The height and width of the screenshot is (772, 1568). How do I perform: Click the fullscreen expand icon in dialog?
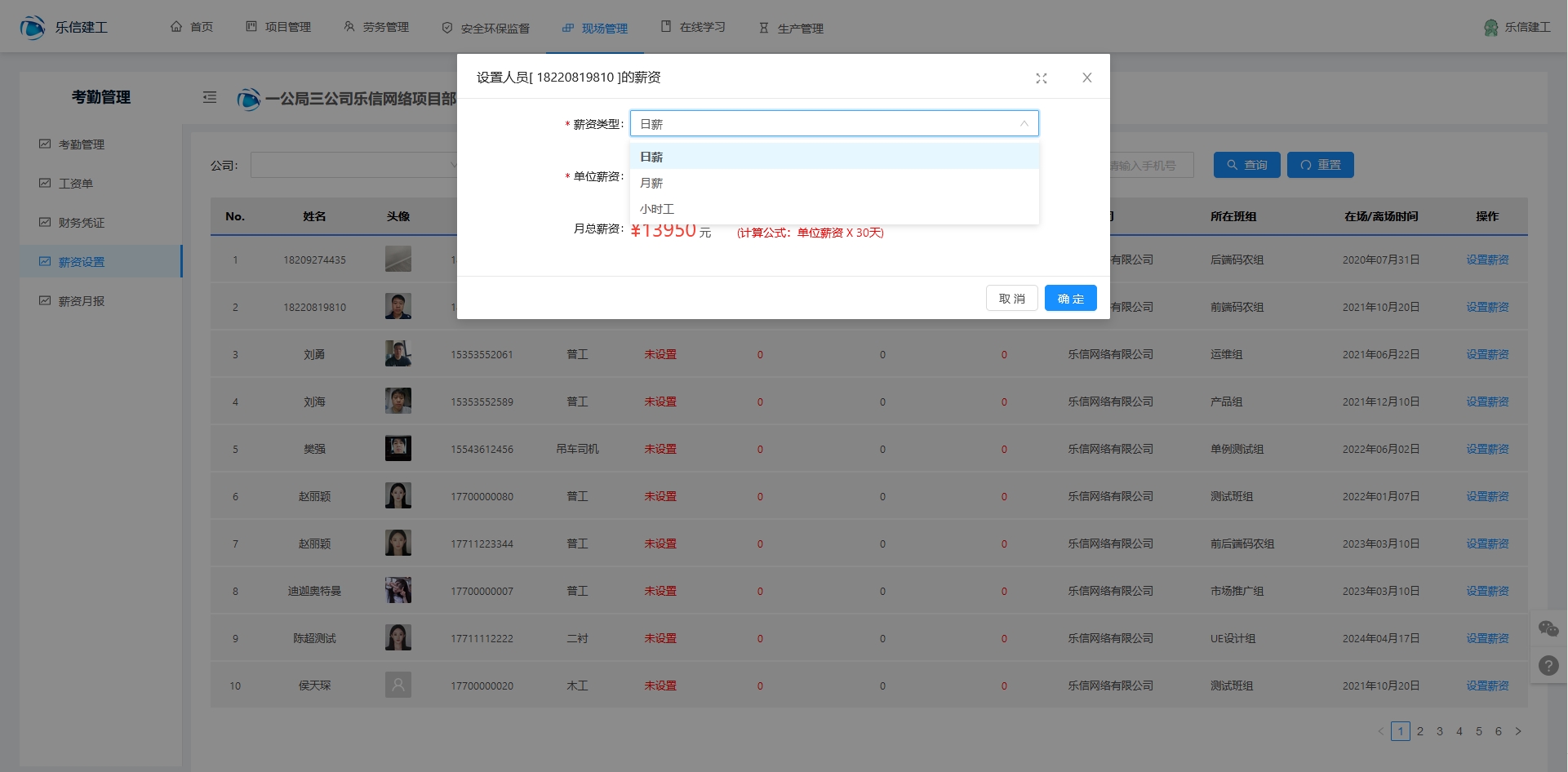point(1041,78)
